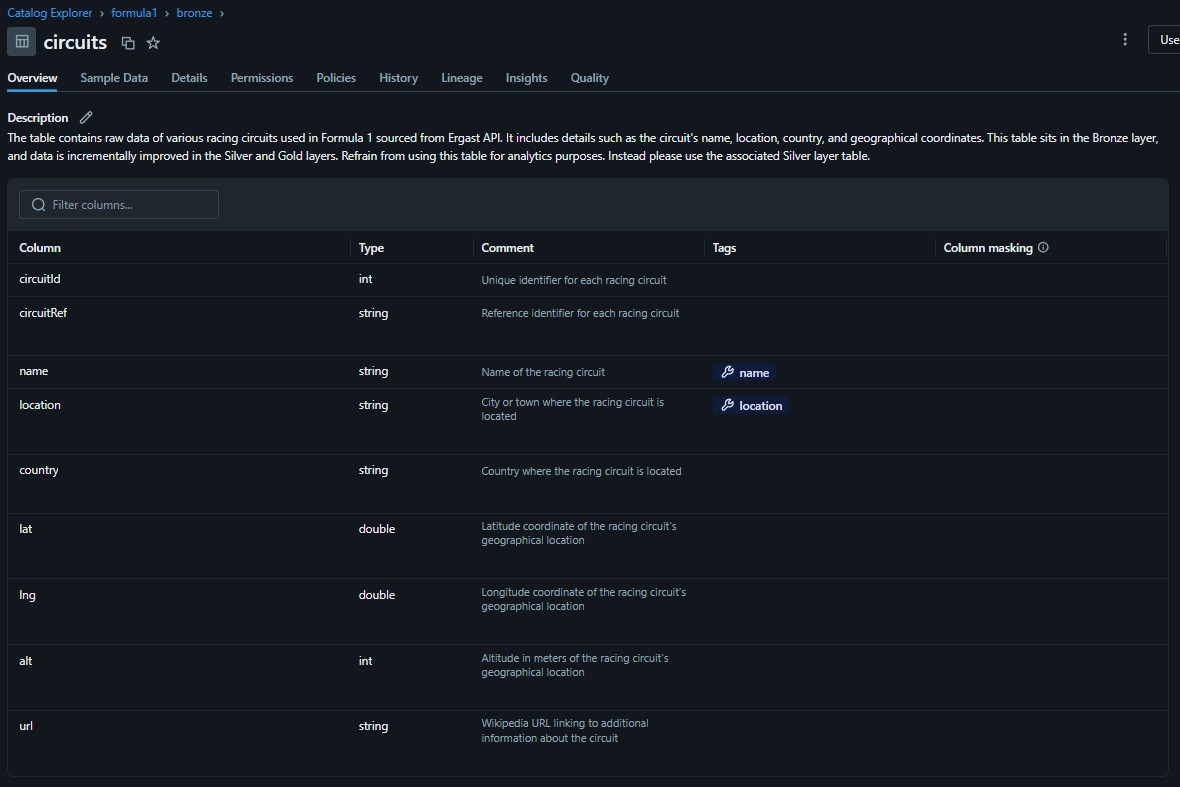Navigate to the formula1 catalog link
Image resolution: width=1180 pixels, height=787 pixels.
pos(134,13)
